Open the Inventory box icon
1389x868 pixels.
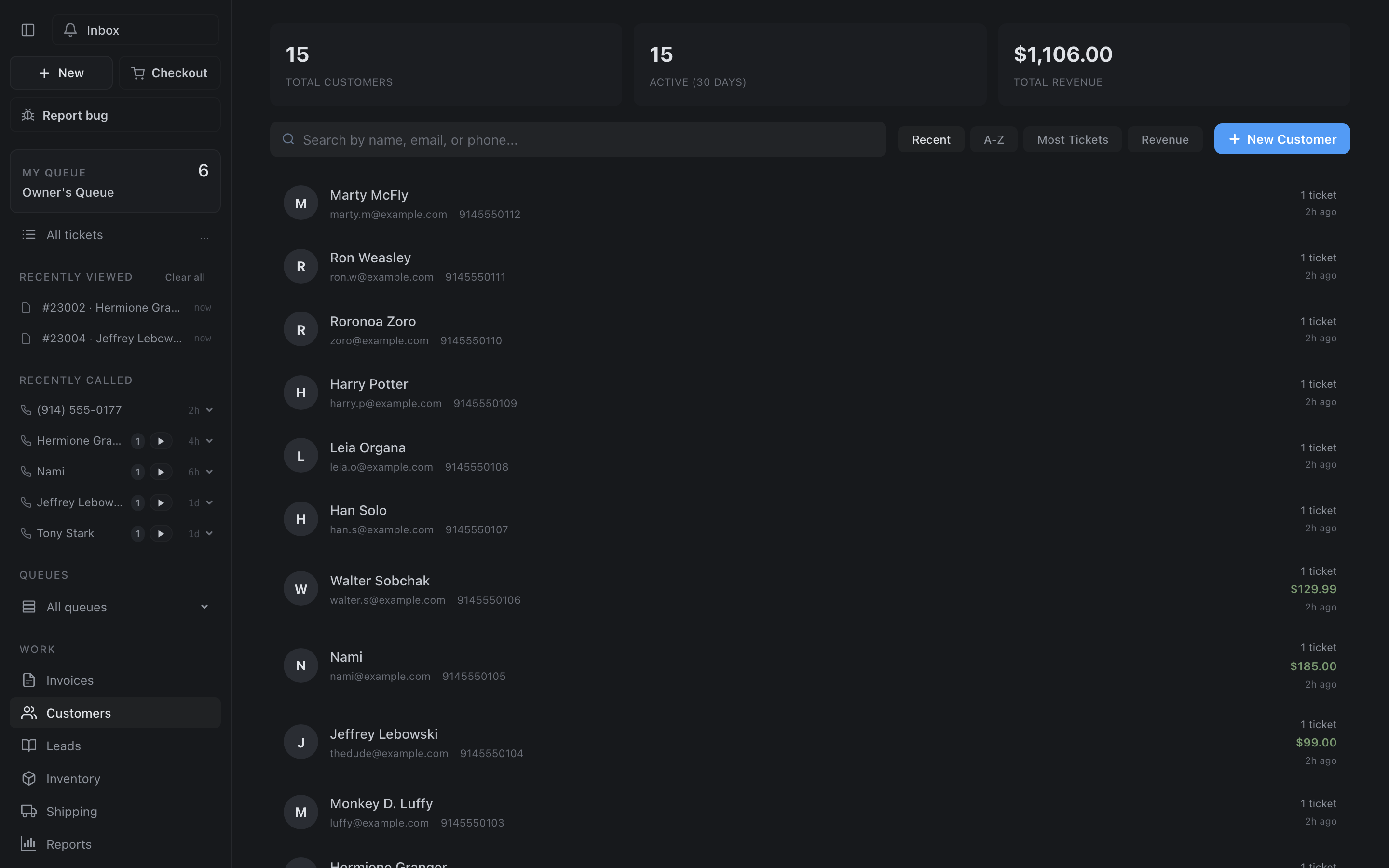tap(29, 778)
